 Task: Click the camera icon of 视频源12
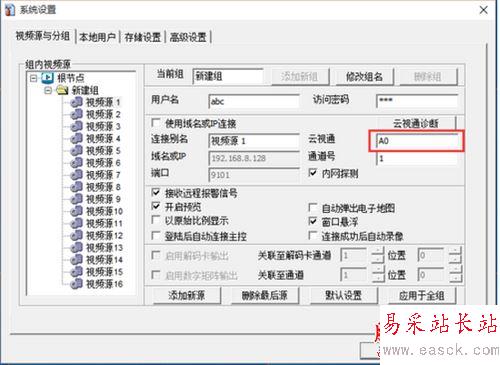pos(77,235)
